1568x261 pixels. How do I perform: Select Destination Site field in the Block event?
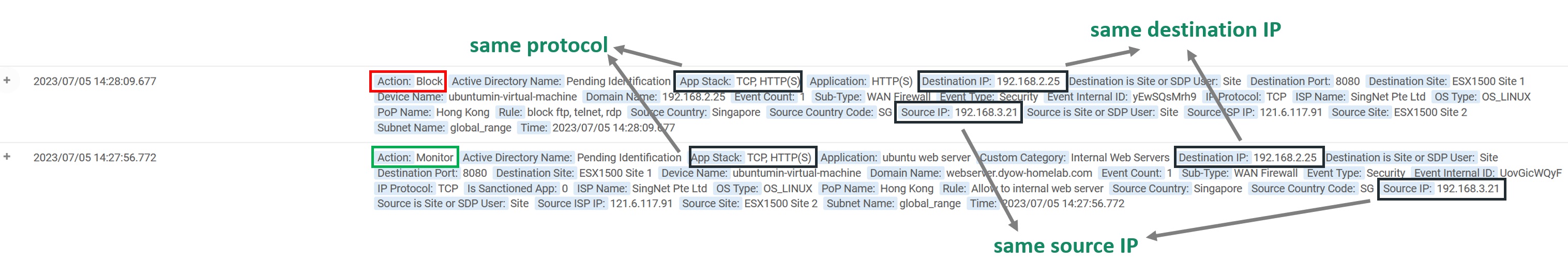1446,82
